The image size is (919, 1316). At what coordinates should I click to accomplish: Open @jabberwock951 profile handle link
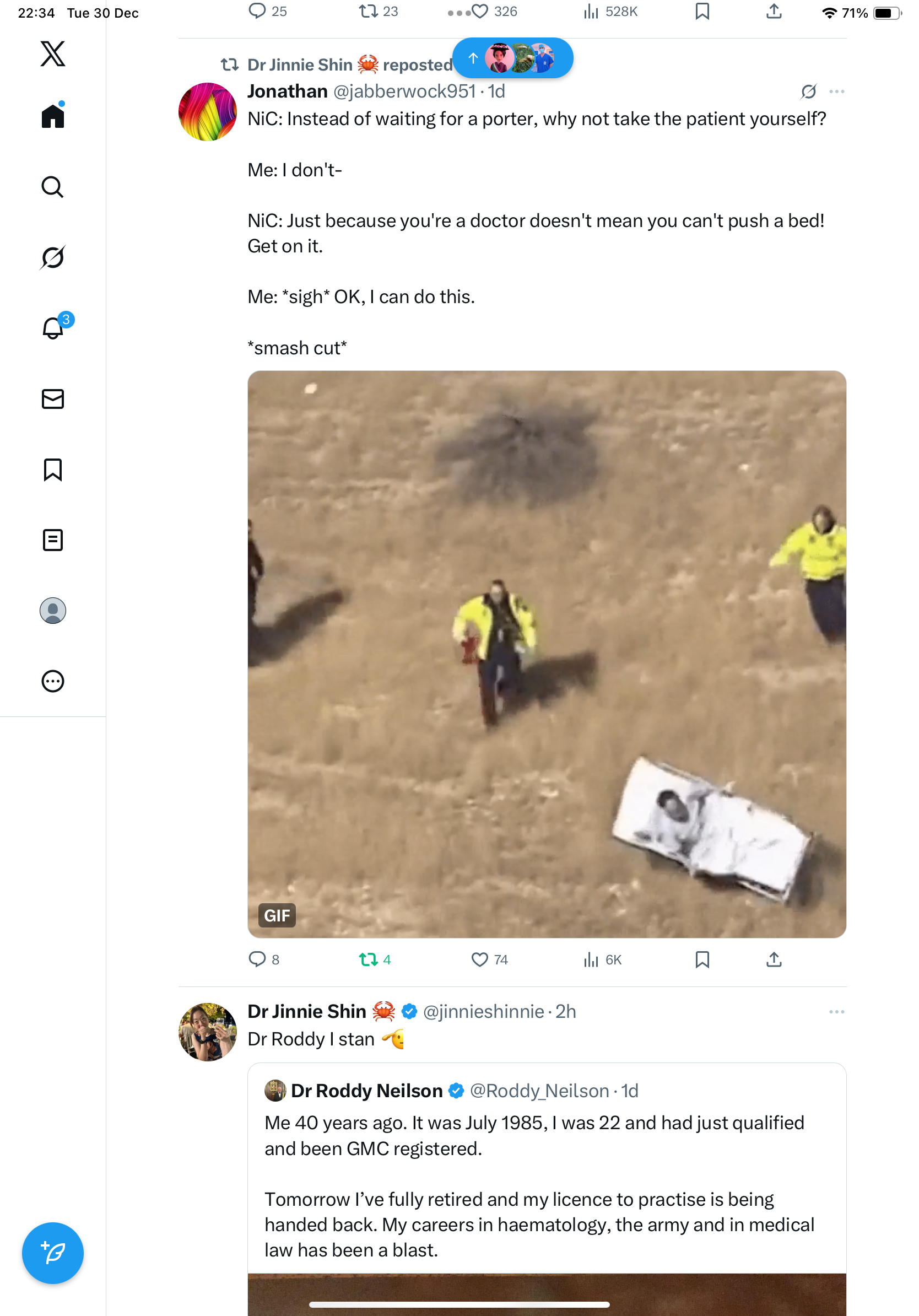(x=404, y=91)
